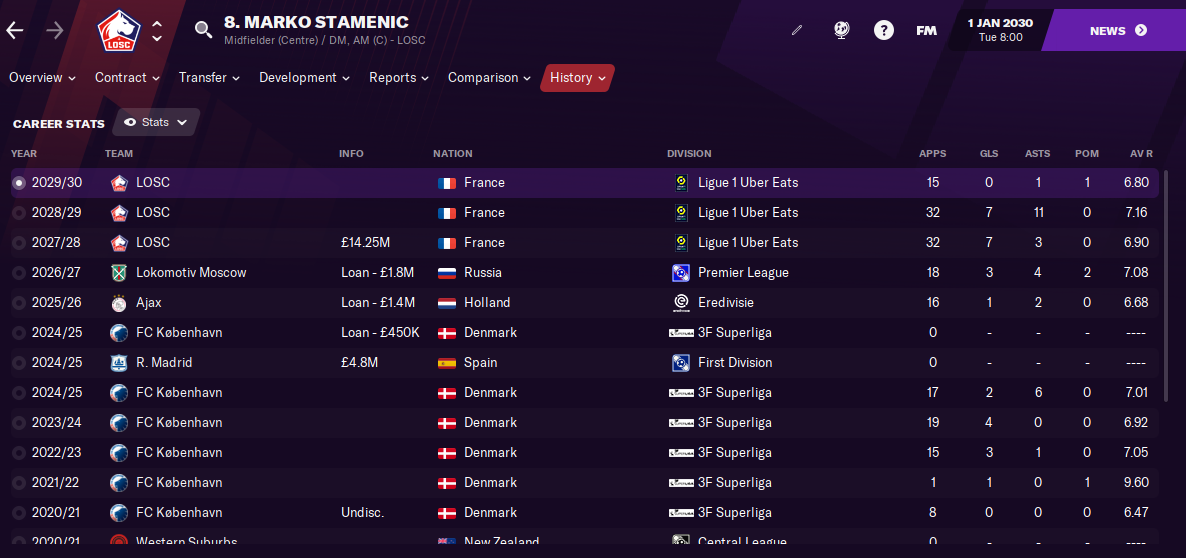Select the 2021/22 season radio button
Image resolution: width=1186 pixels, height=558 pixels.
pyautogui.click(x=19, y=483)
